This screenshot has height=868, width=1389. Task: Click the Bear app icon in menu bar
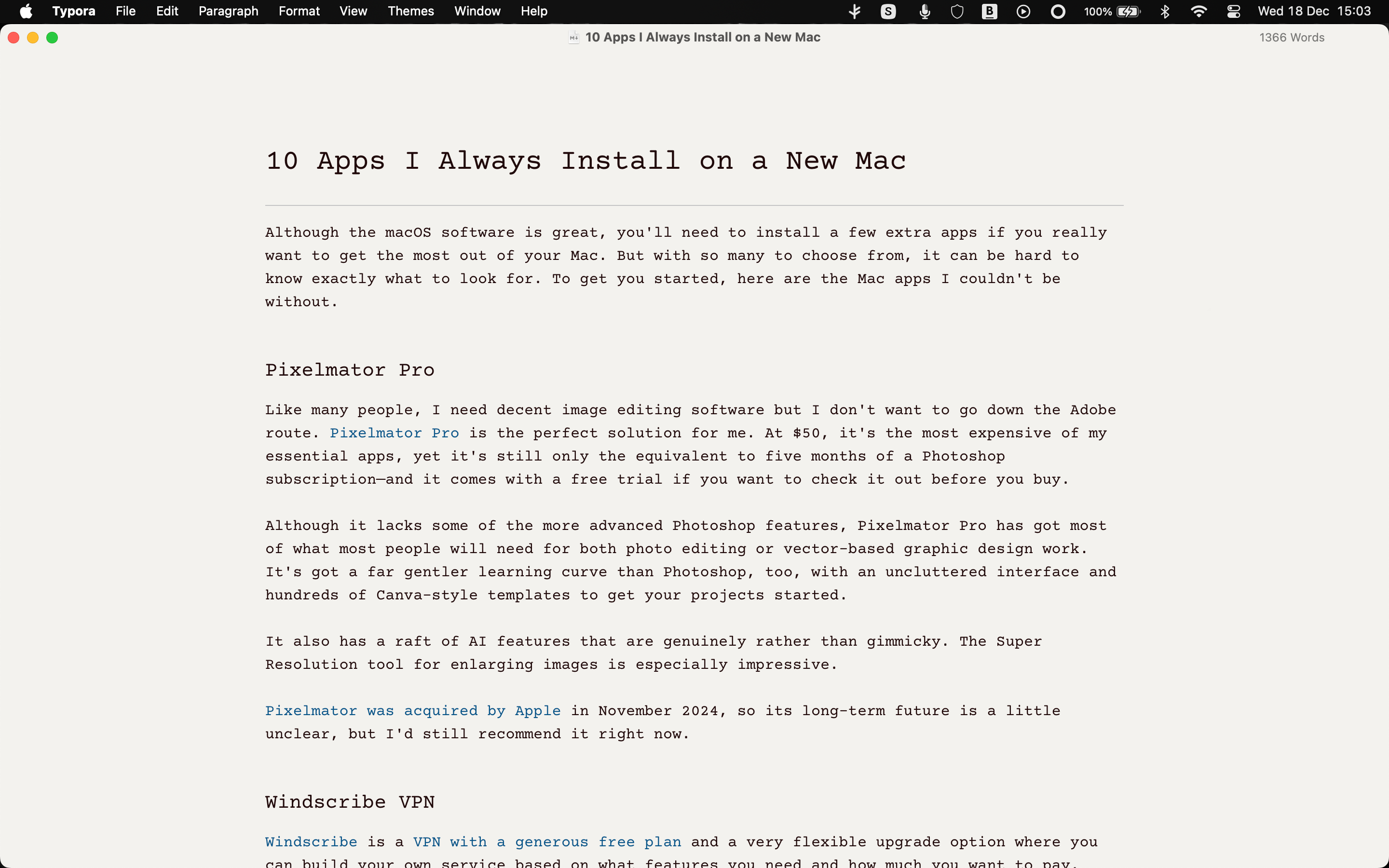tap(989, 11)
